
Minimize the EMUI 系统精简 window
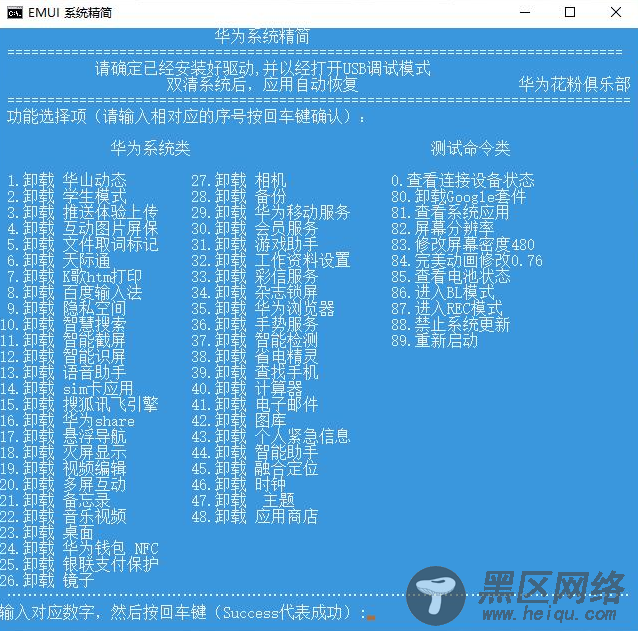[x=525, y=13]
